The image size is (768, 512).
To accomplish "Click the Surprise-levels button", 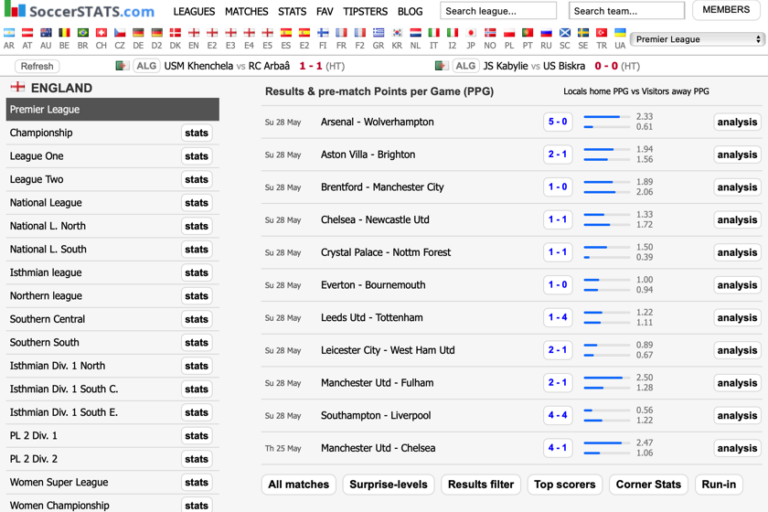I will coord(388,485).
